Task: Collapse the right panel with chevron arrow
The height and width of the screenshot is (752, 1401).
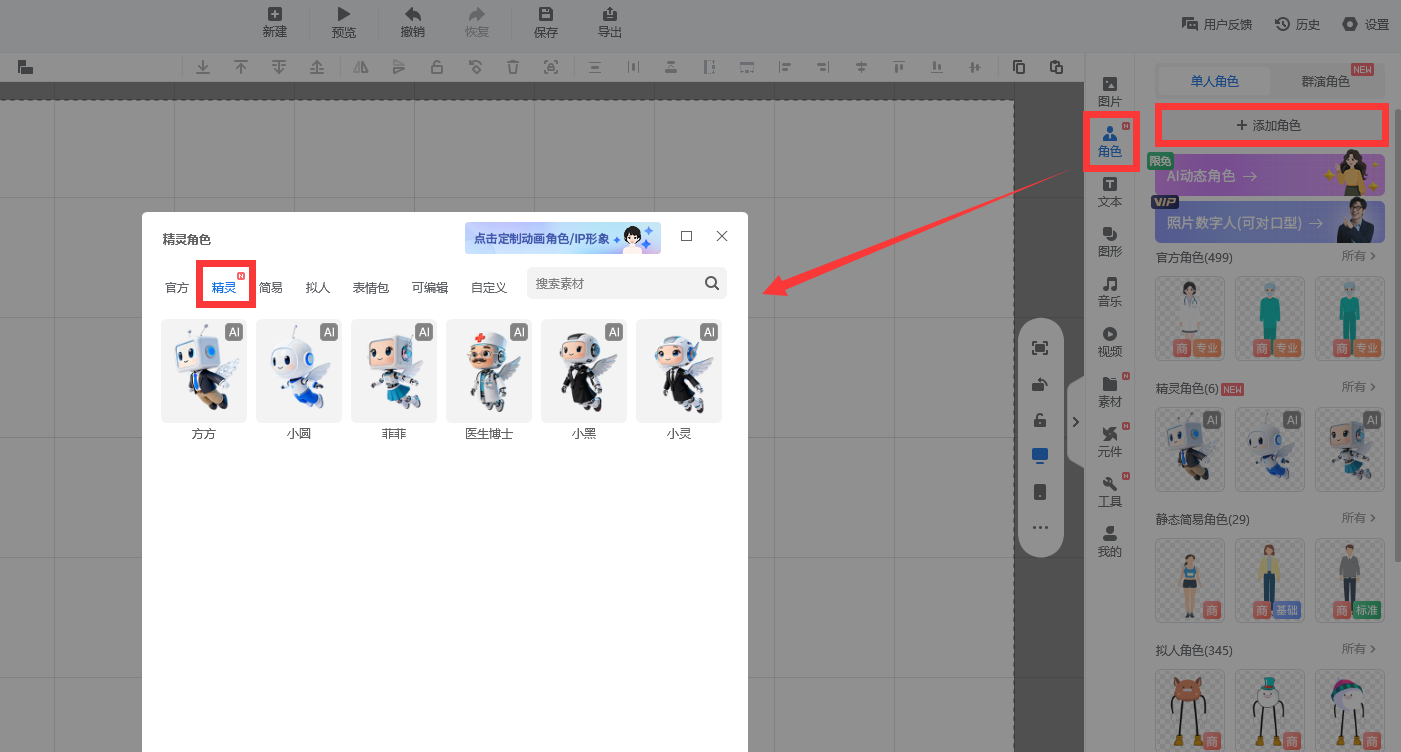Action: (x=1075, y=422)
